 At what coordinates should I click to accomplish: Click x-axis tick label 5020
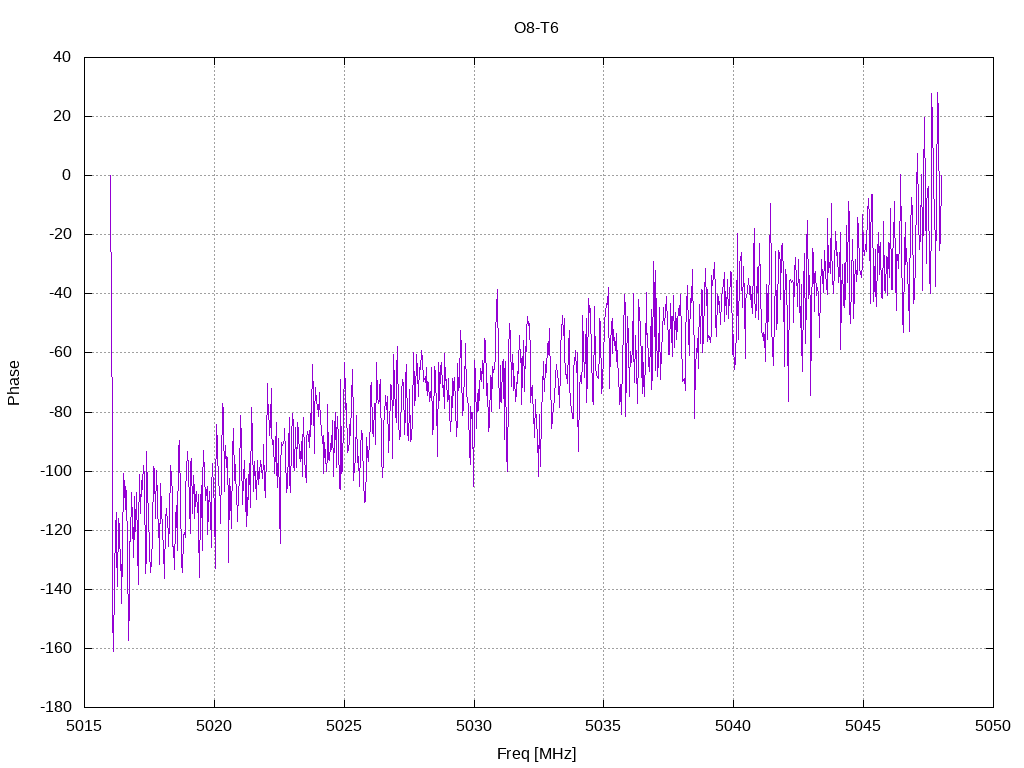214,726
